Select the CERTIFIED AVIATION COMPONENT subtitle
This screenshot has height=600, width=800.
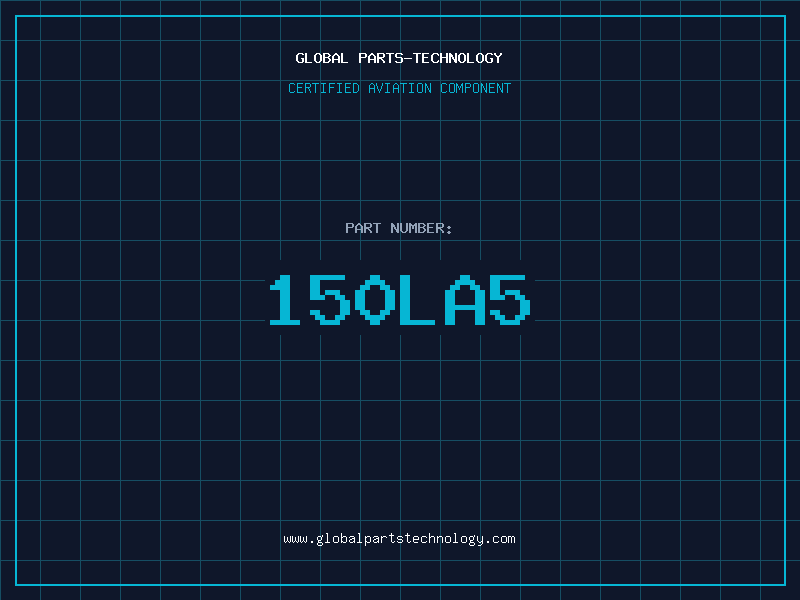click(x=399, y=88)
